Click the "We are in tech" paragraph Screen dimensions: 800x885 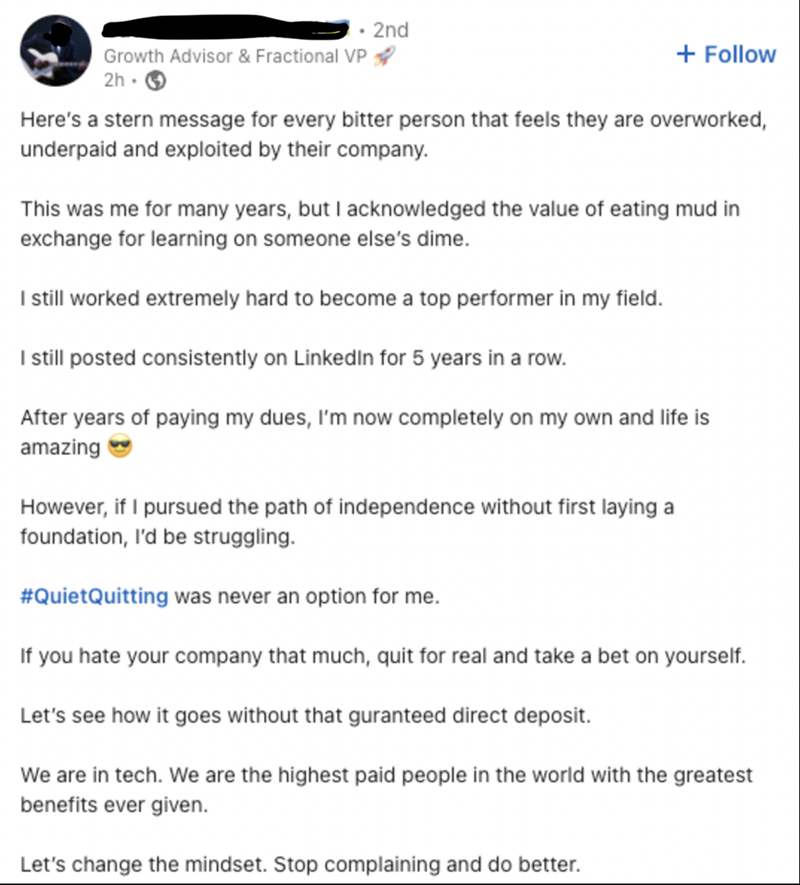[386, 790]
